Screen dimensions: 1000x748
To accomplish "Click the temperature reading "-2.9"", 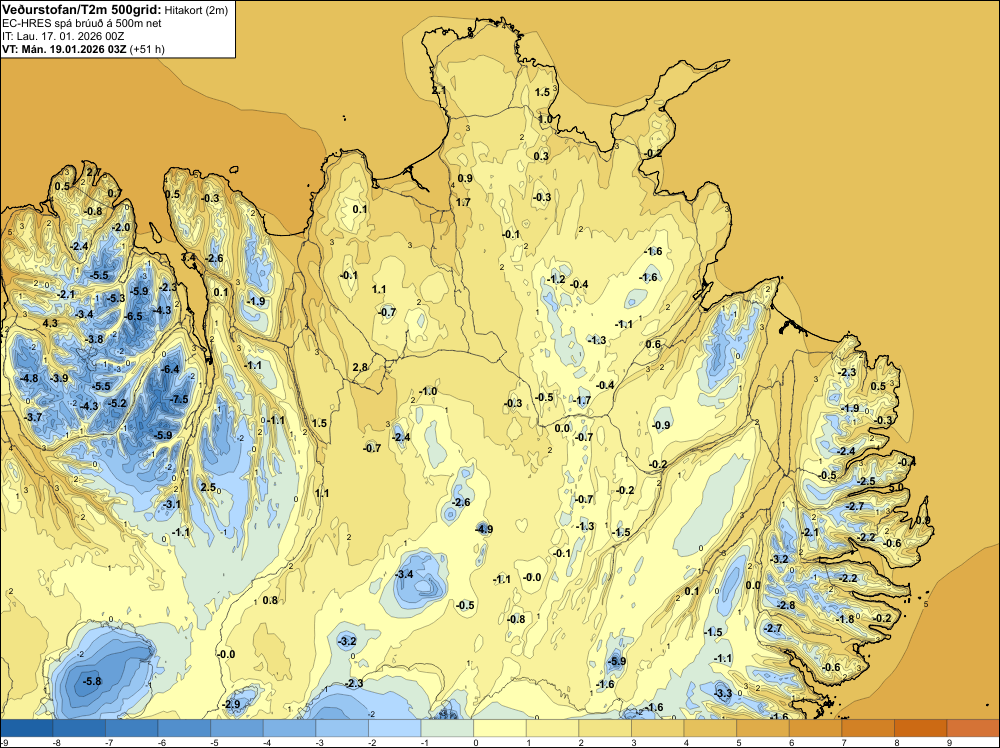I will tap(232, 705).
